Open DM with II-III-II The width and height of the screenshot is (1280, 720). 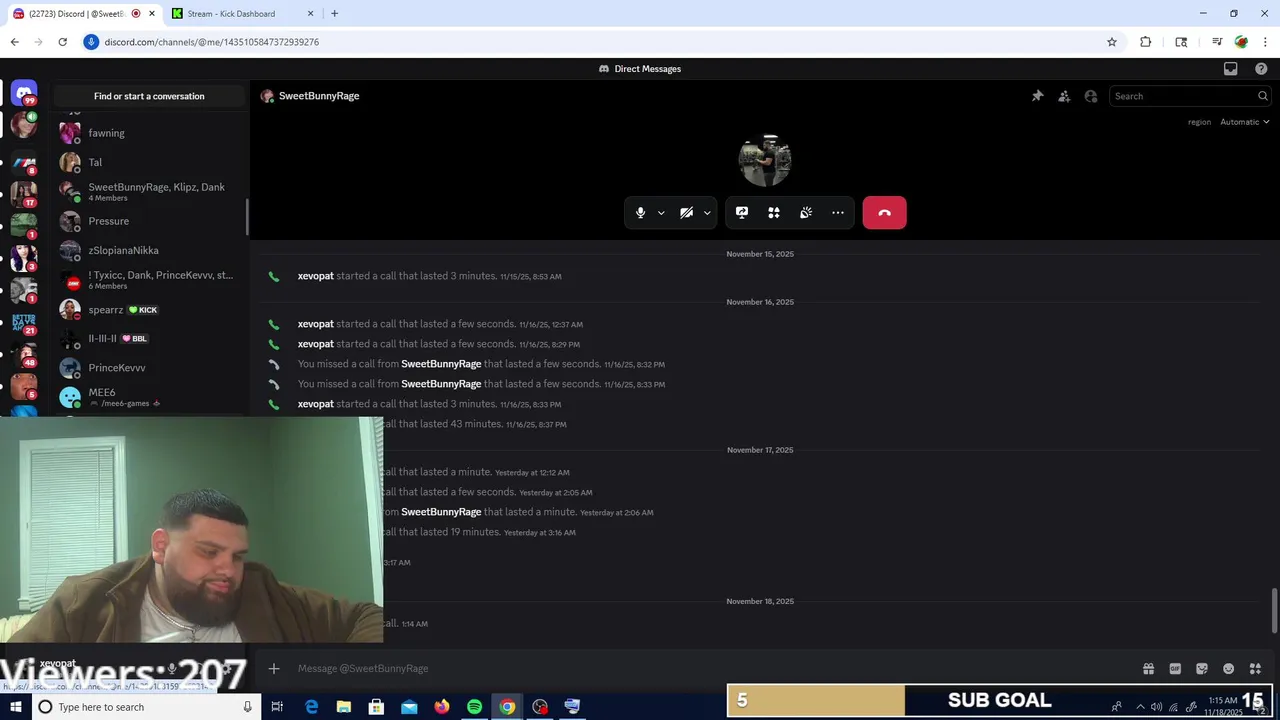(x=150, y=338)
